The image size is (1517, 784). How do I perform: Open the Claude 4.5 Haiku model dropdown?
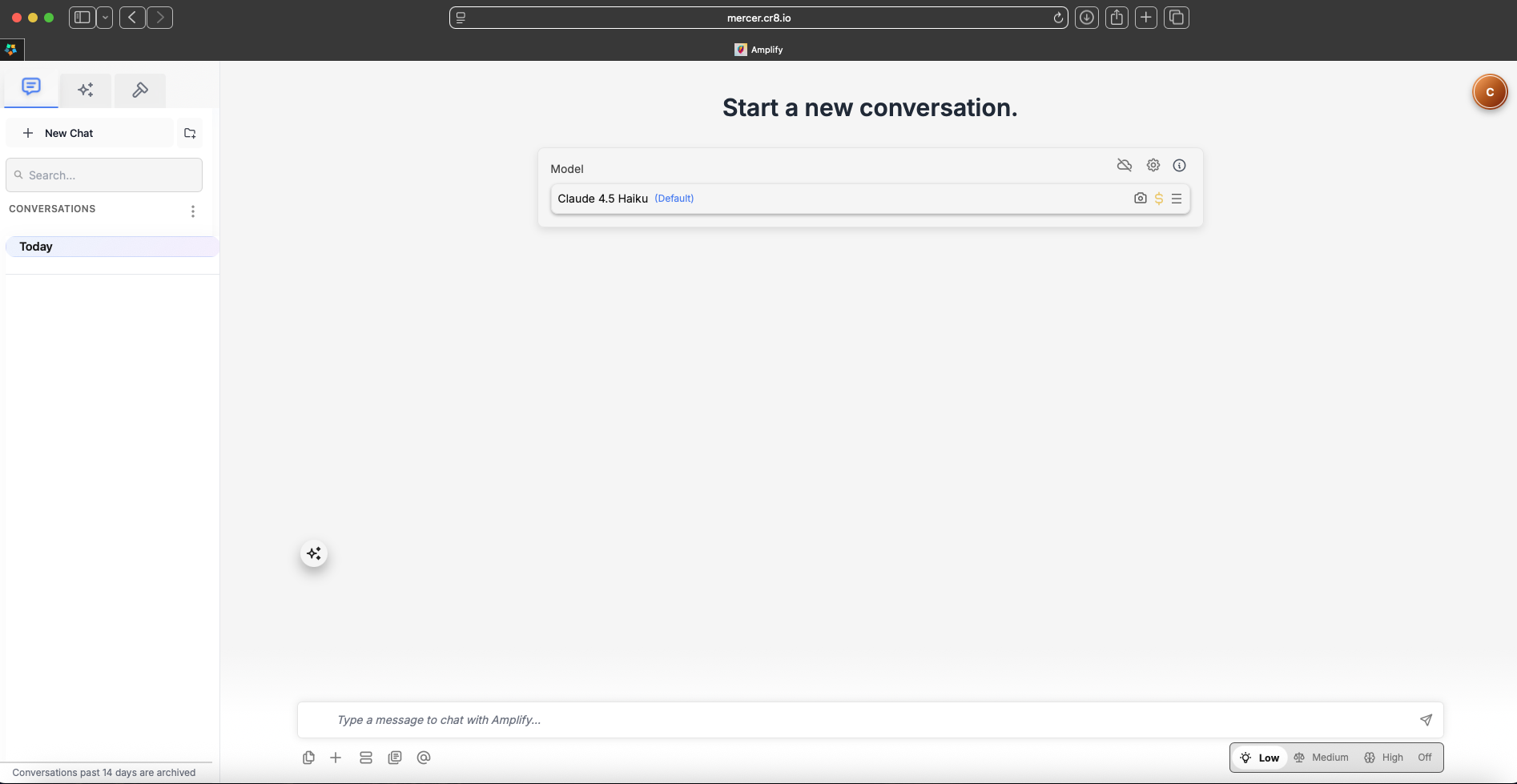coord(870,199)
